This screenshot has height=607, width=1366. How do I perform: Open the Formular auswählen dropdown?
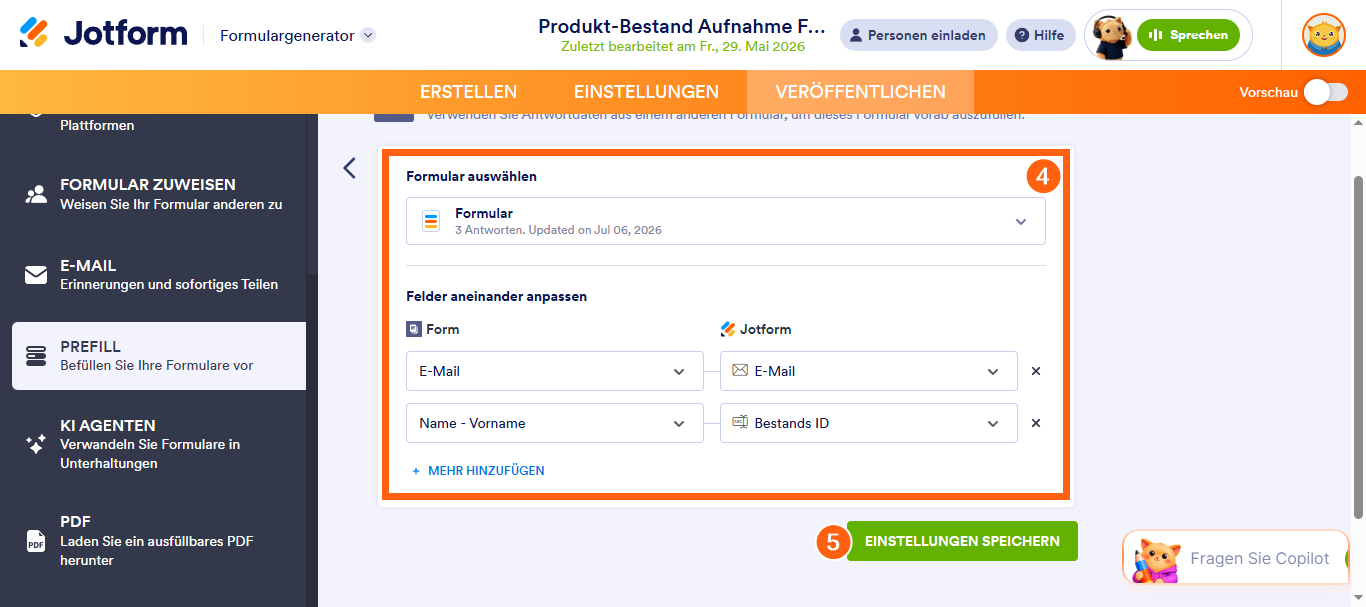click(x=726, y=221)
